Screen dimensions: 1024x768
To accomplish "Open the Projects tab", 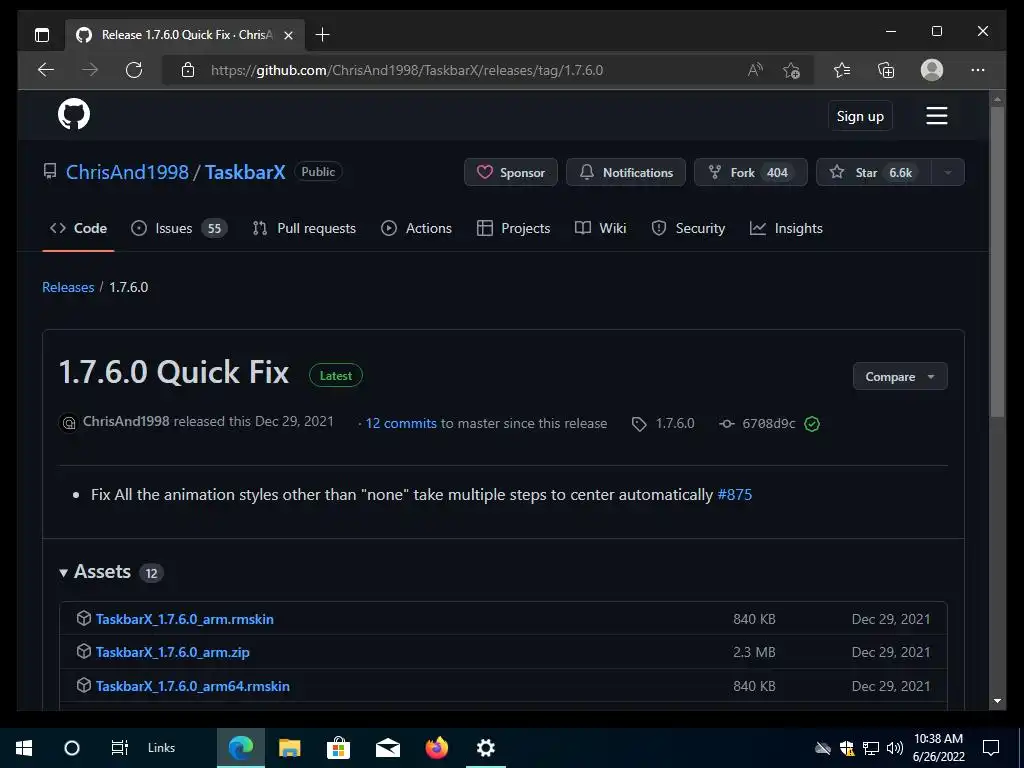I will [x=513, y=228].
